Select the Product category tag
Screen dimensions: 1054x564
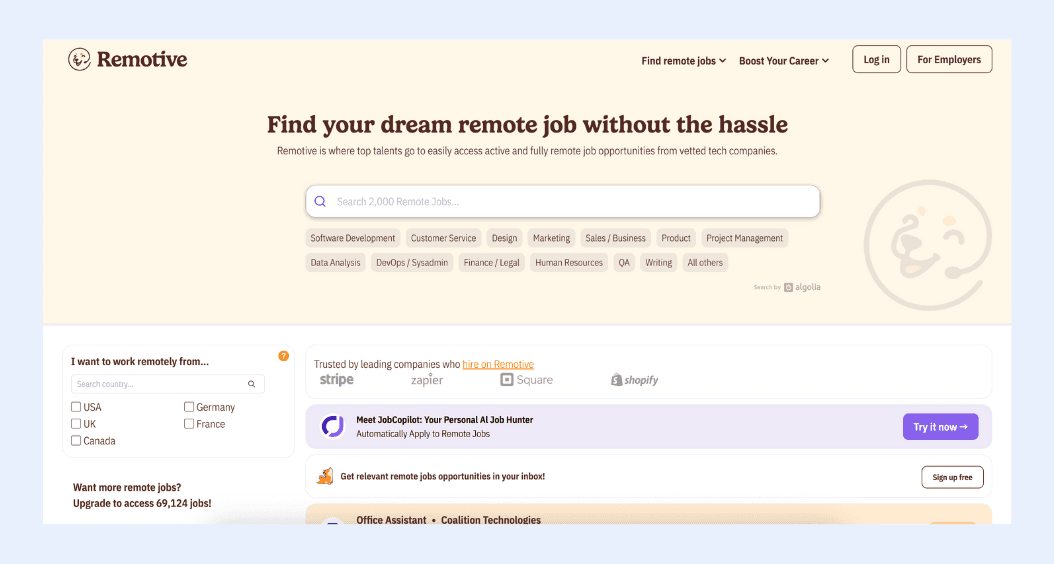click(x=676, y=238)
